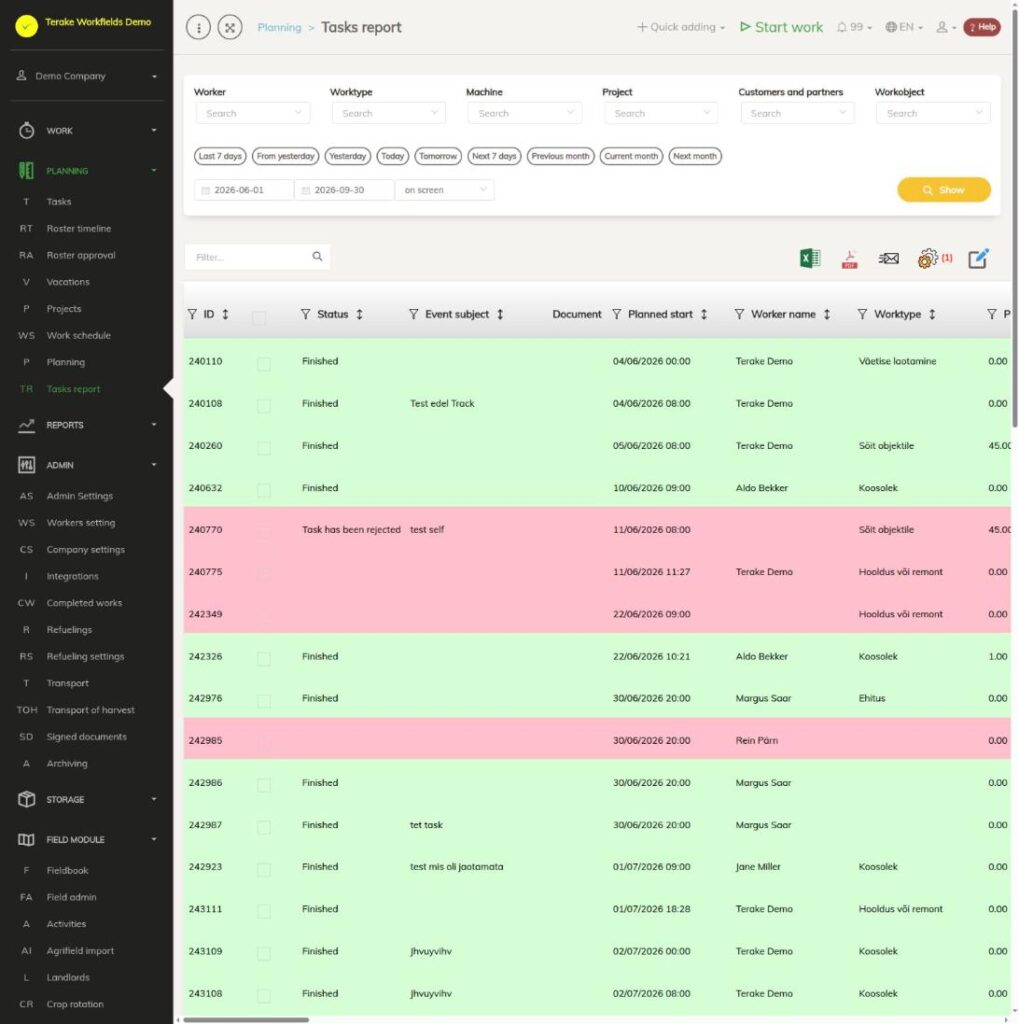Send the report by email icon
Screen dimensions: 1019x1024
tap(888, 259)
